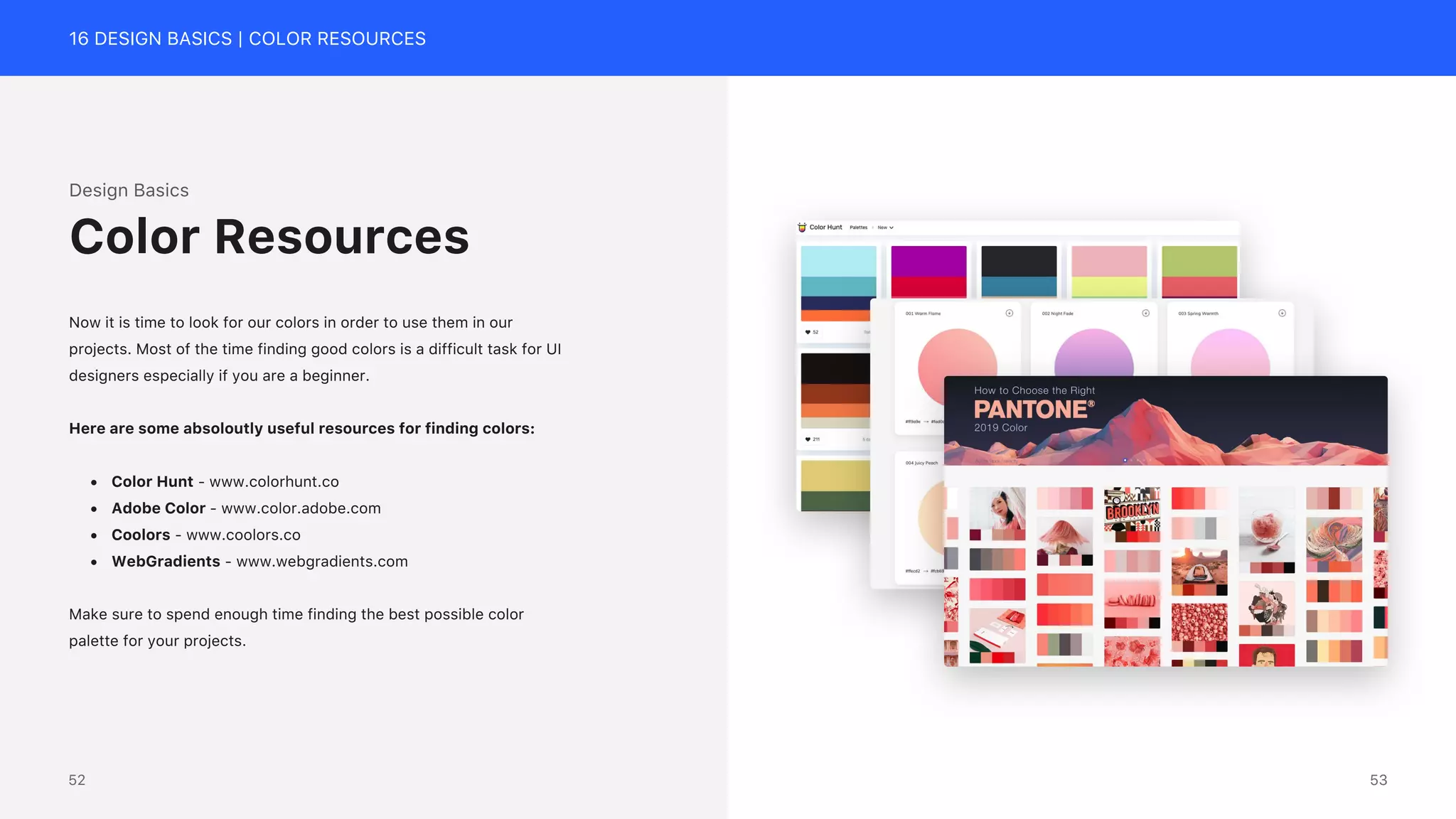Click the Adobe Color link www.color.adobe.com
This screenshot has height=819, width=1456.
coord(301,508)
